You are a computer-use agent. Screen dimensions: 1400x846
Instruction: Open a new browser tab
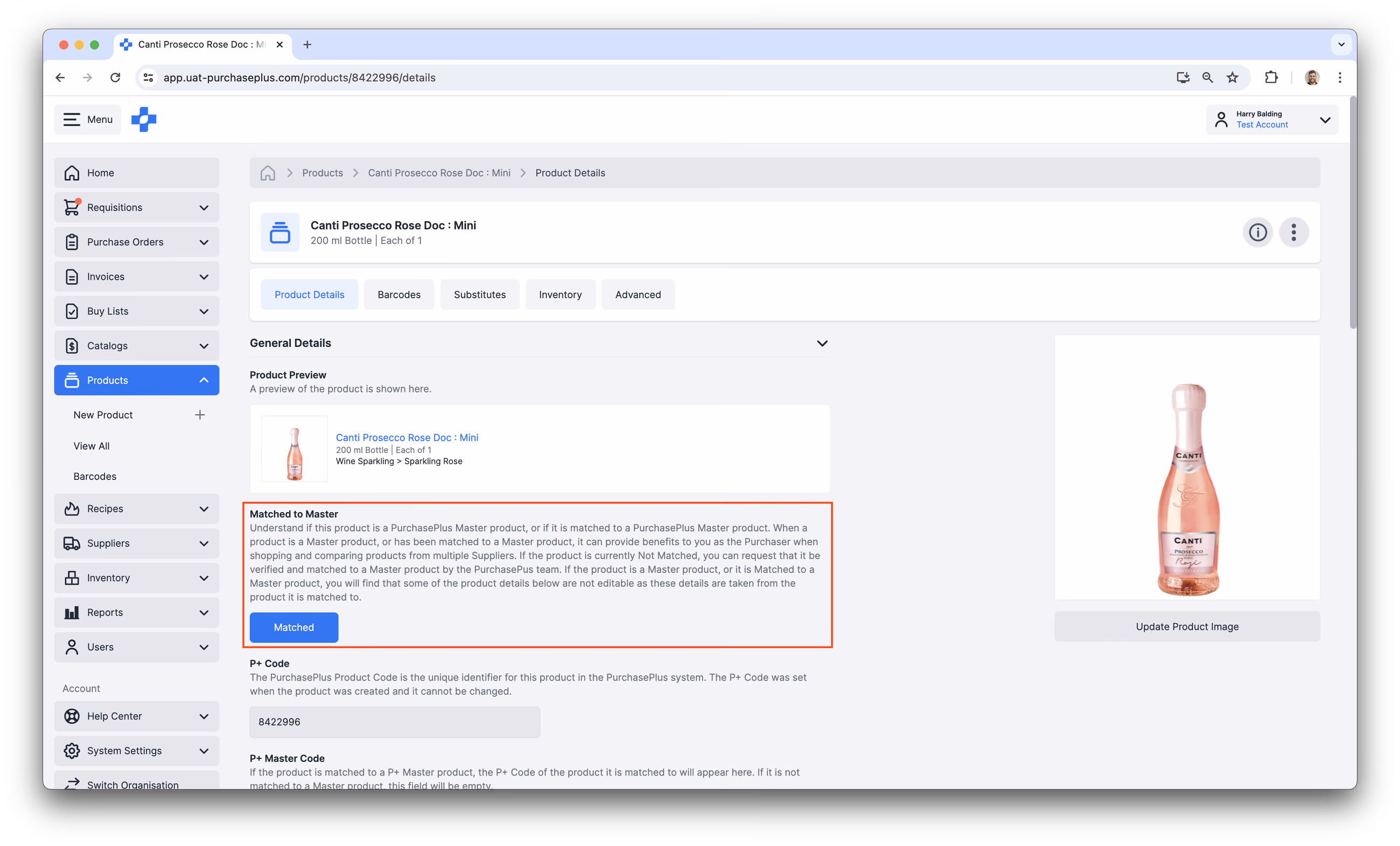click(x=307, y=44)
